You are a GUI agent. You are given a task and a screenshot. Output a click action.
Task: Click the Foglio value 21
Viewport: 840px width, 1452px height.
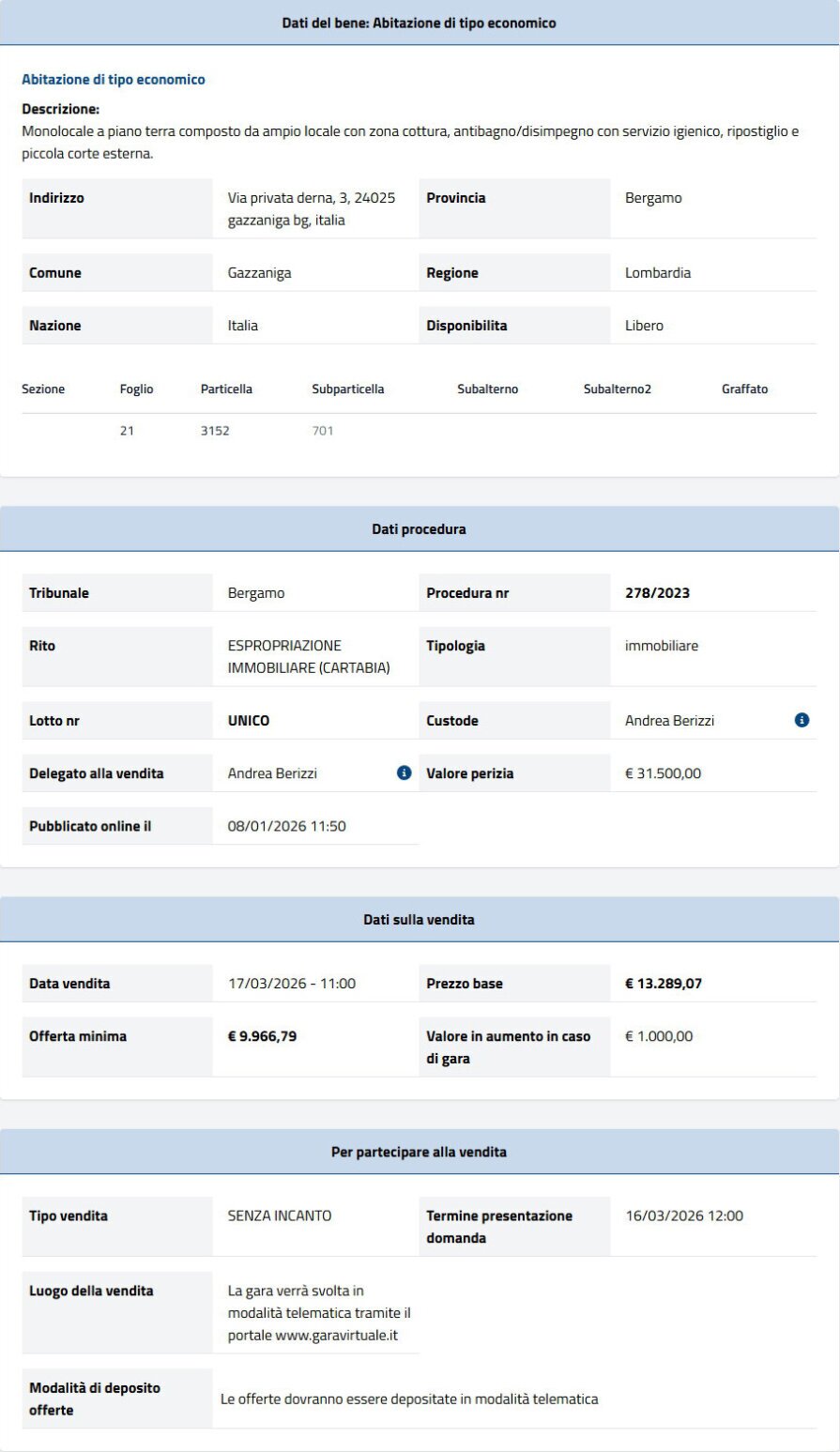click(129, 431)
